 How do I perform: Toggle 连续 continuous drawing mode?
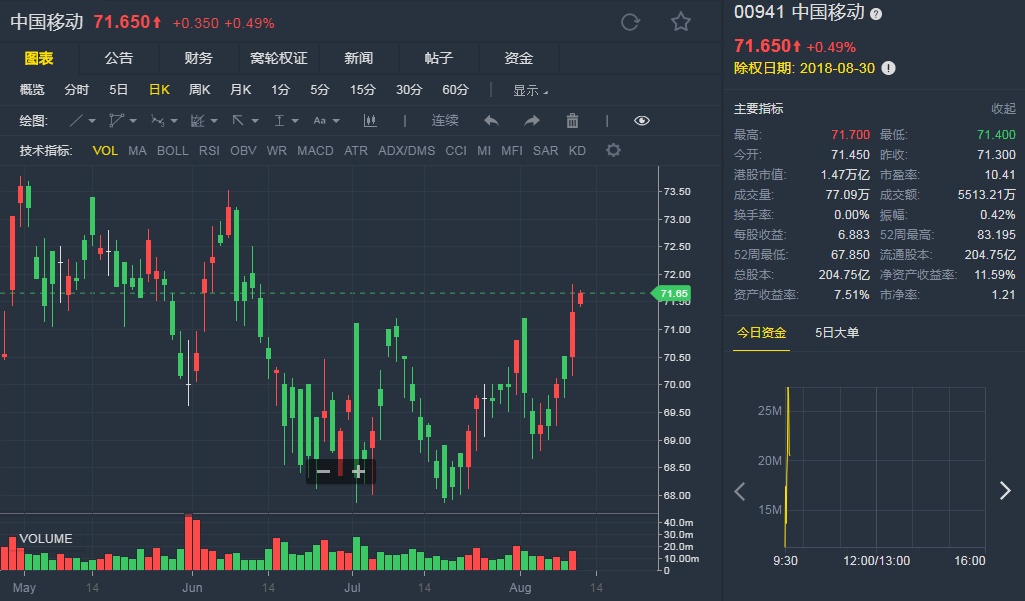[445, 120]
